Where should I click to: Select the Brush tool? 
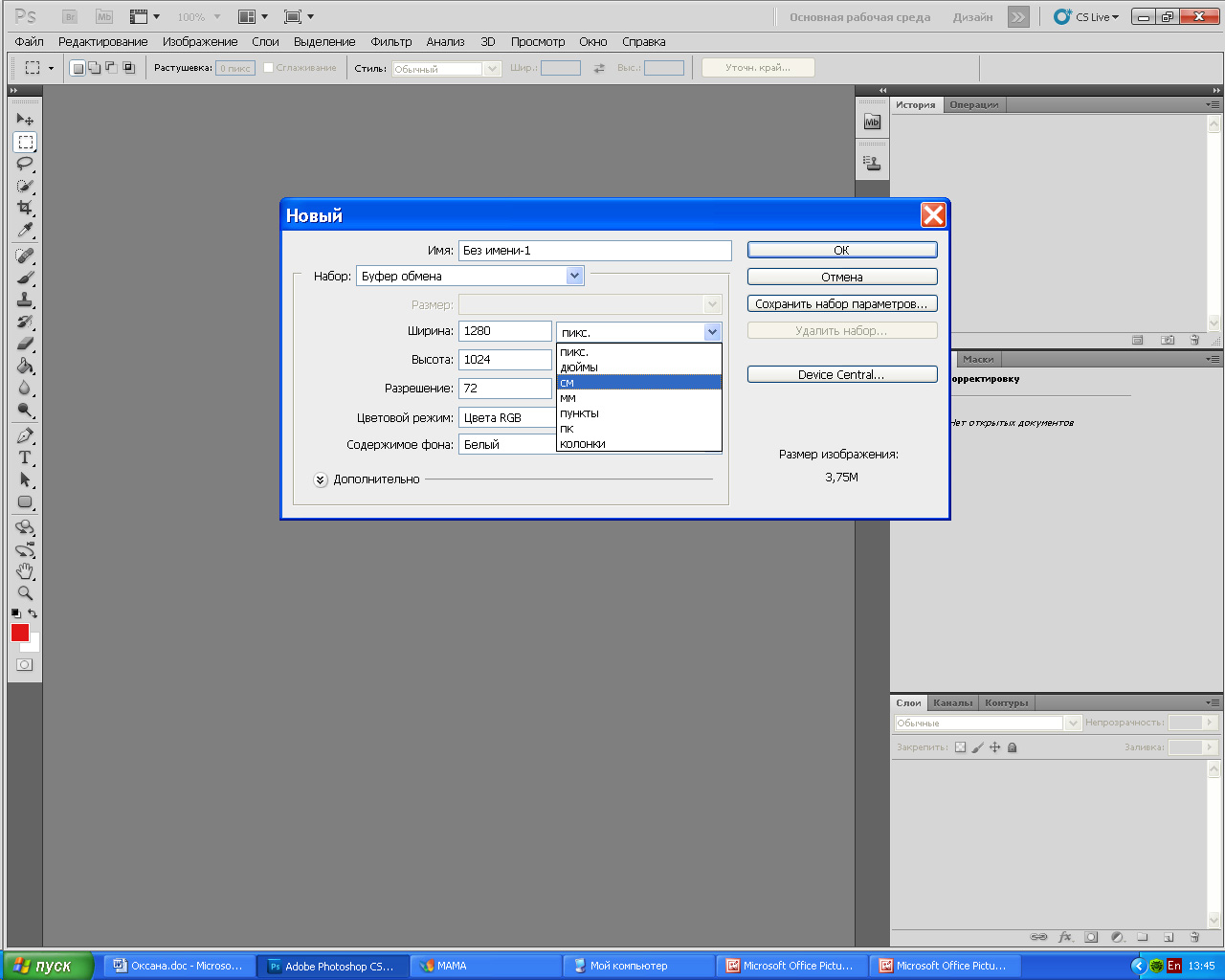click(x=25, y=278)
